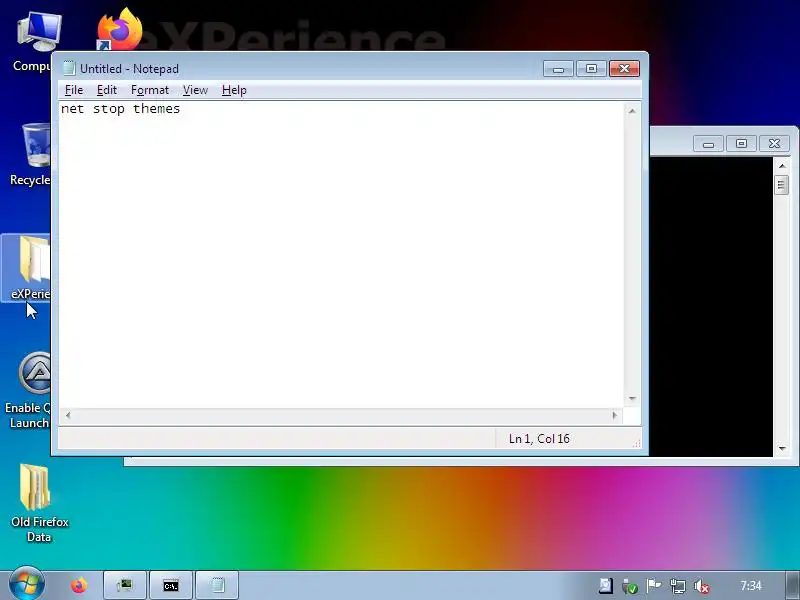Select the Firefox desktop shortcut
This screenshot has height=600, width=800.
(x=120, y=29)
